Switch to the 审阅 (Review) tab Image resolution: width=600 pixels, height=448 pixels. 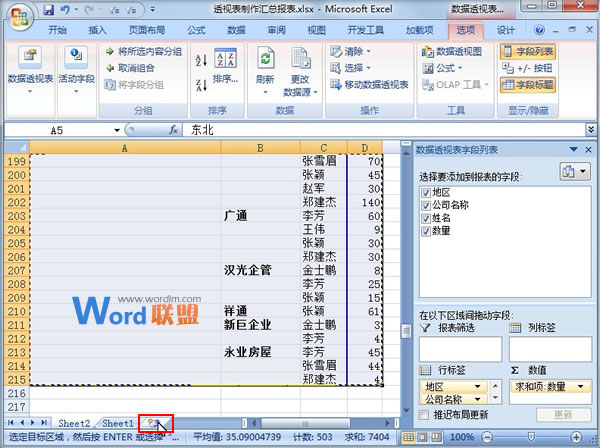[276, 30]
